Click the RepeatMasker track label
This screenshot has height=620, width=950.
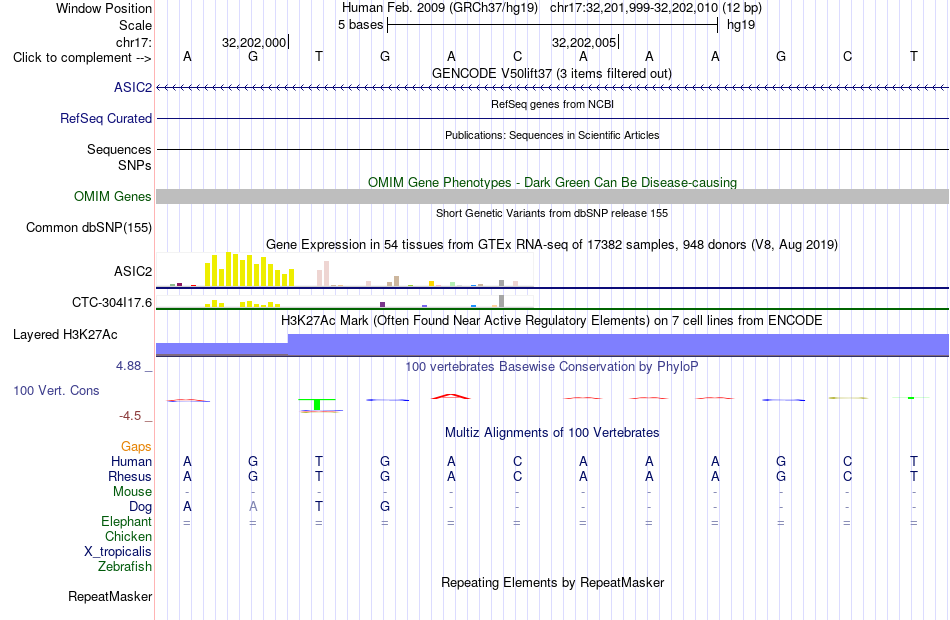(x=110, y=597)
